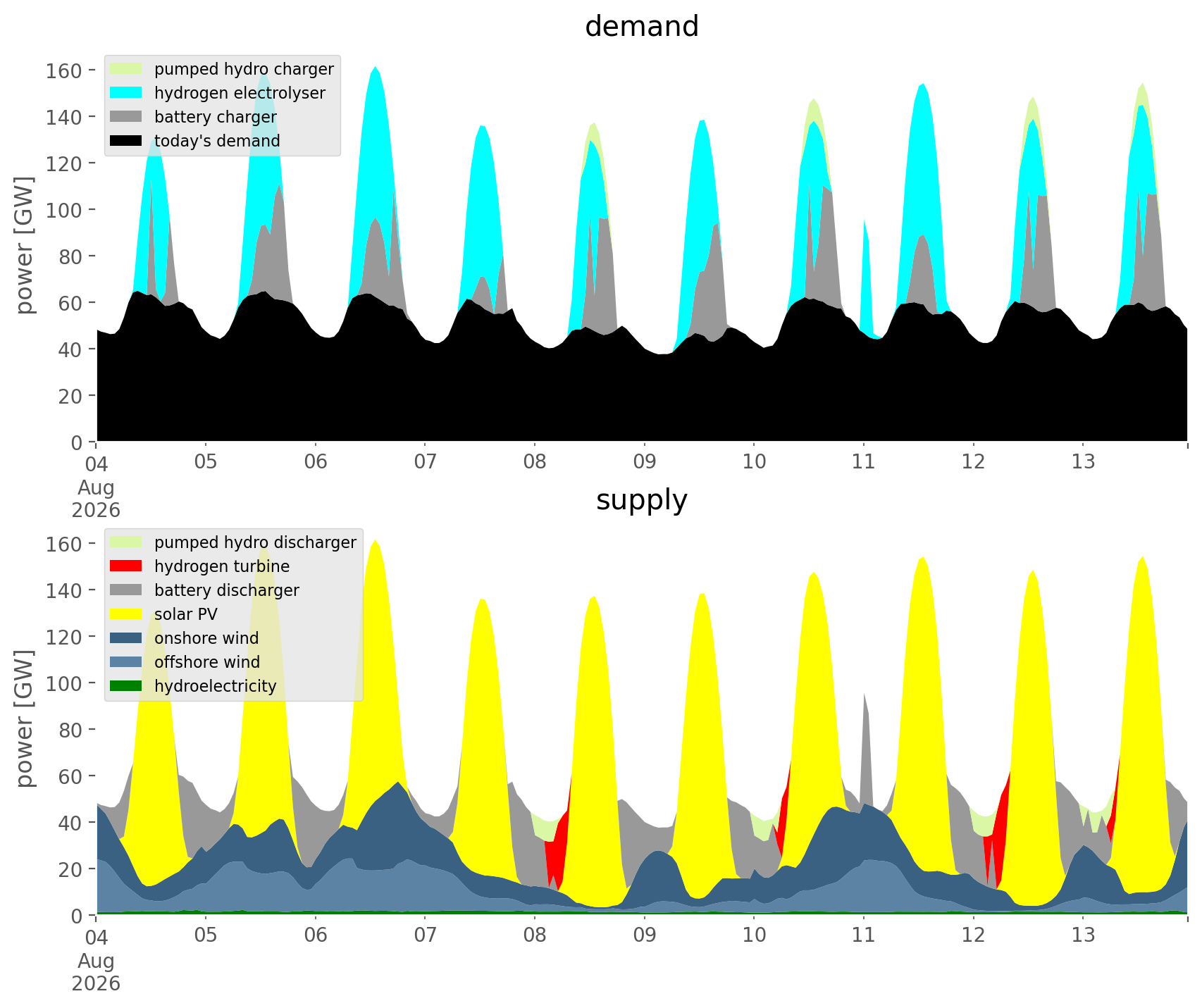Click the 20 tick on supply y-axis
This screenshot has height=1008, width=1202.
click(x=70, y=869)
